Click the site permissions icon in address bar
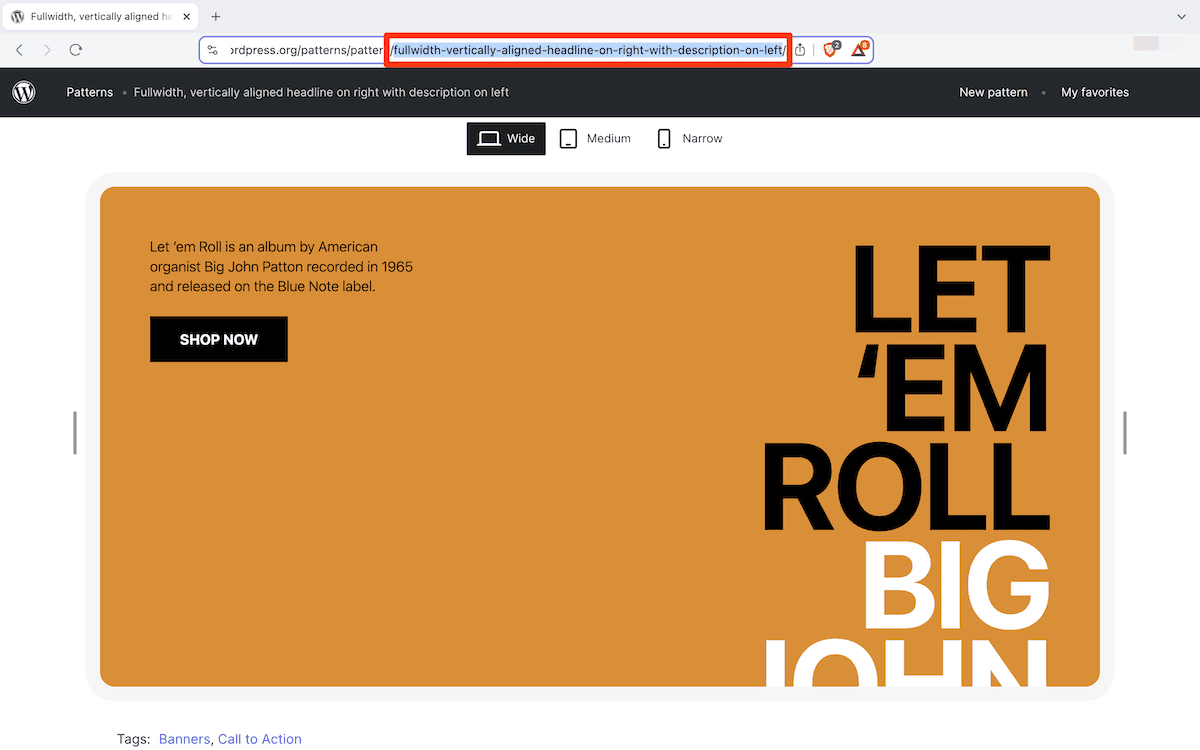This screenshot has height=750, width=1200. [x=213, y=49]
